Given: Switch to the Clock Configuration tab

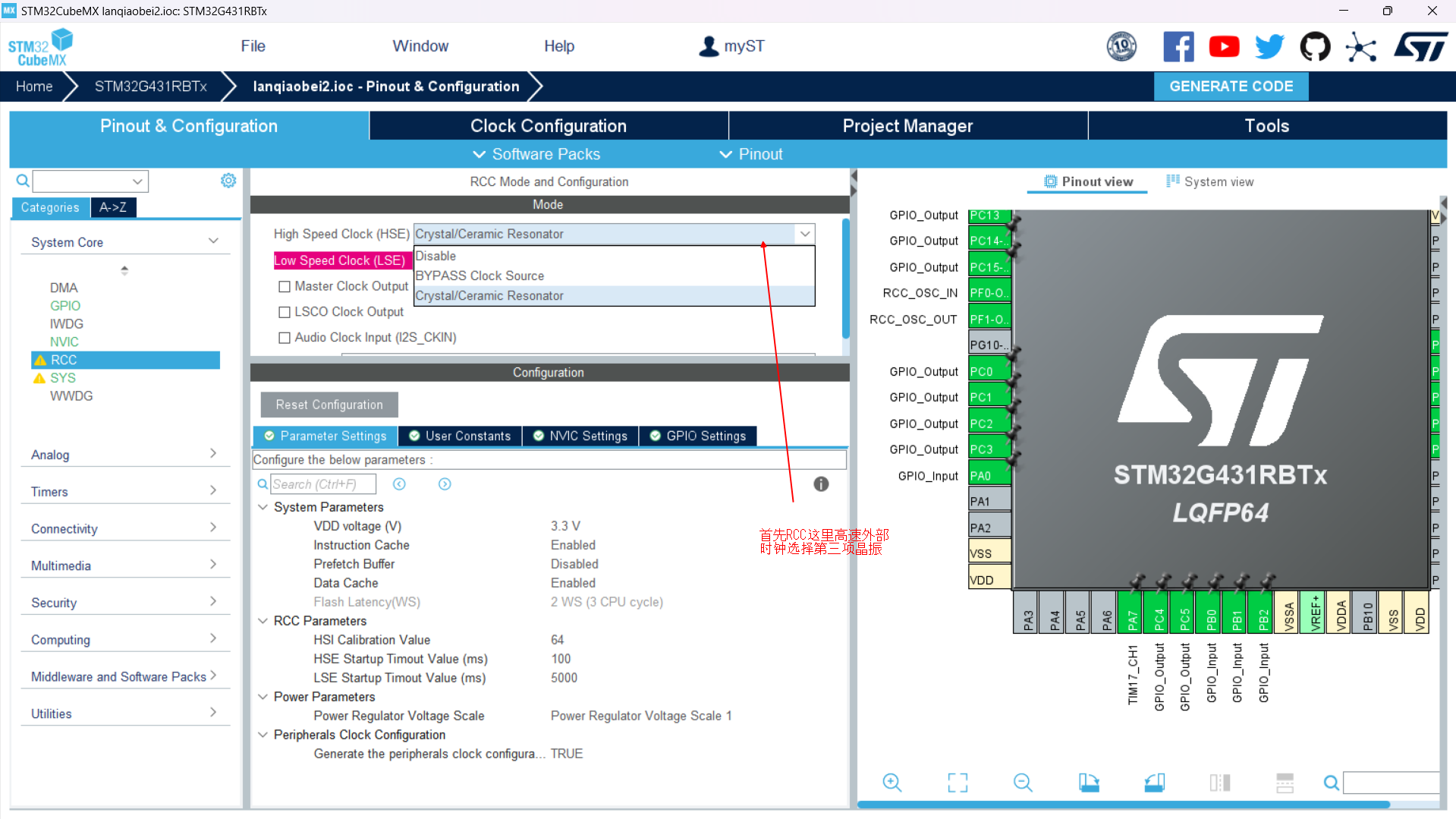Looking at the screenshot, I should (x=548, y=126).
